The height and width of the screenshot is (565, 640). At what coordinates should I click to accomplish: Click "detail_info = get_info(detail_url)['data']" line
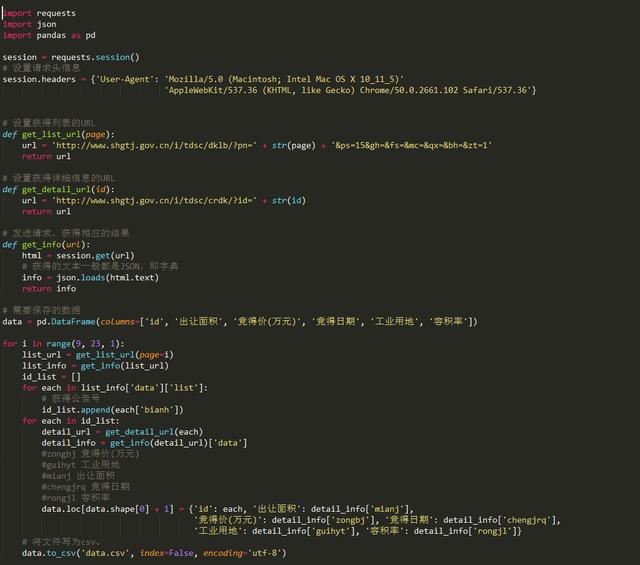[144, 443]
